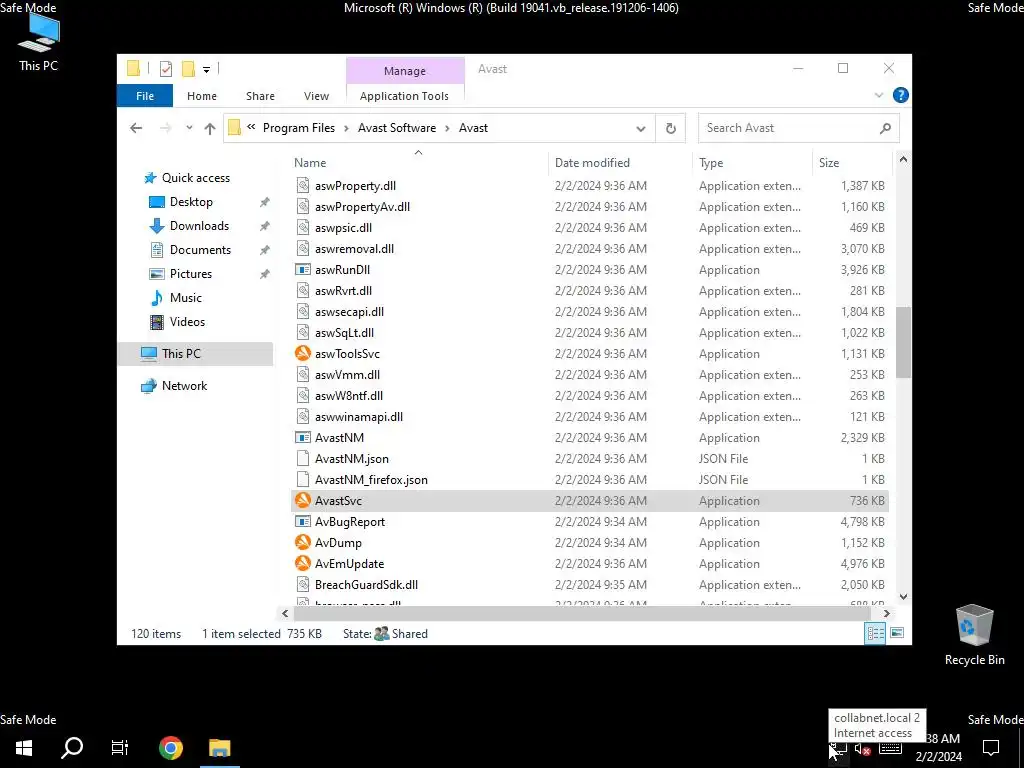Screen dimensions: 1024x768
Task: Open the Share ribbon tab
Action: tap(260, 96)
